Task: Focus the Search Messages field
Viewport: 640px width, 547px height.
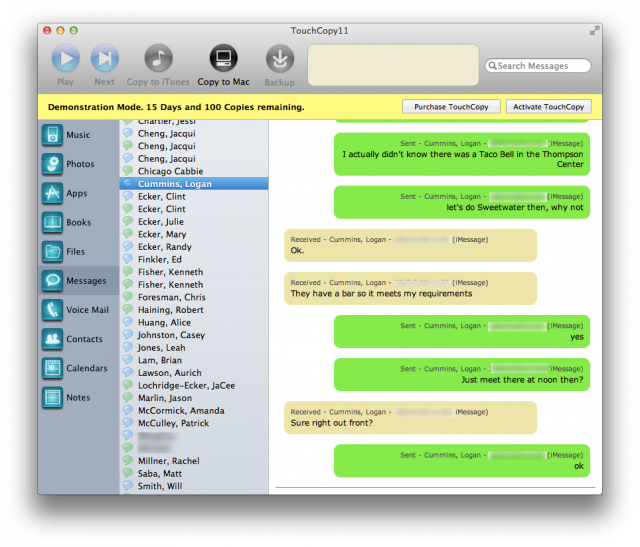Action: tap(538, 66)
